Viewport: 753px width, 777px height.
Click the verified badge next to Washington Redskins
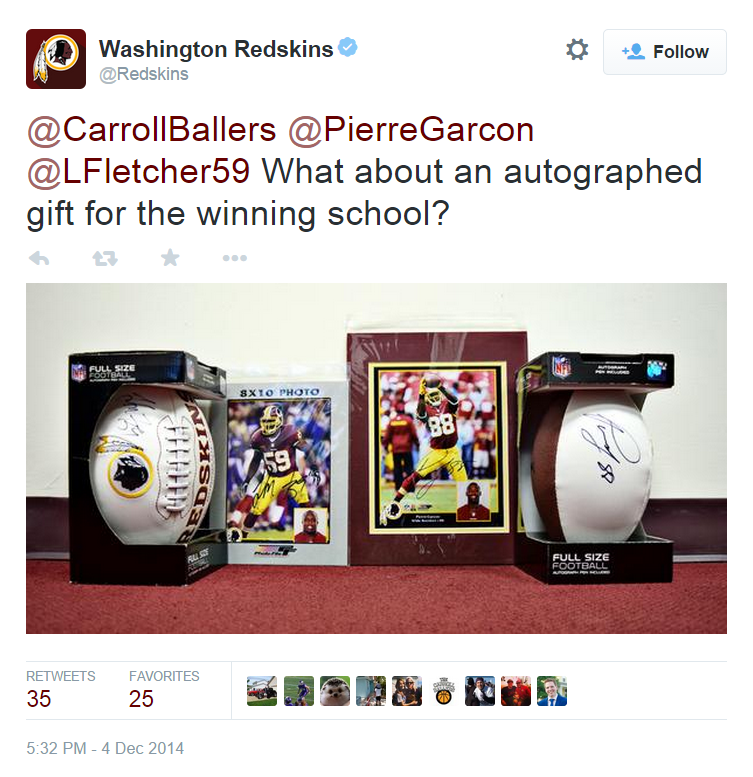pos(348,48)
